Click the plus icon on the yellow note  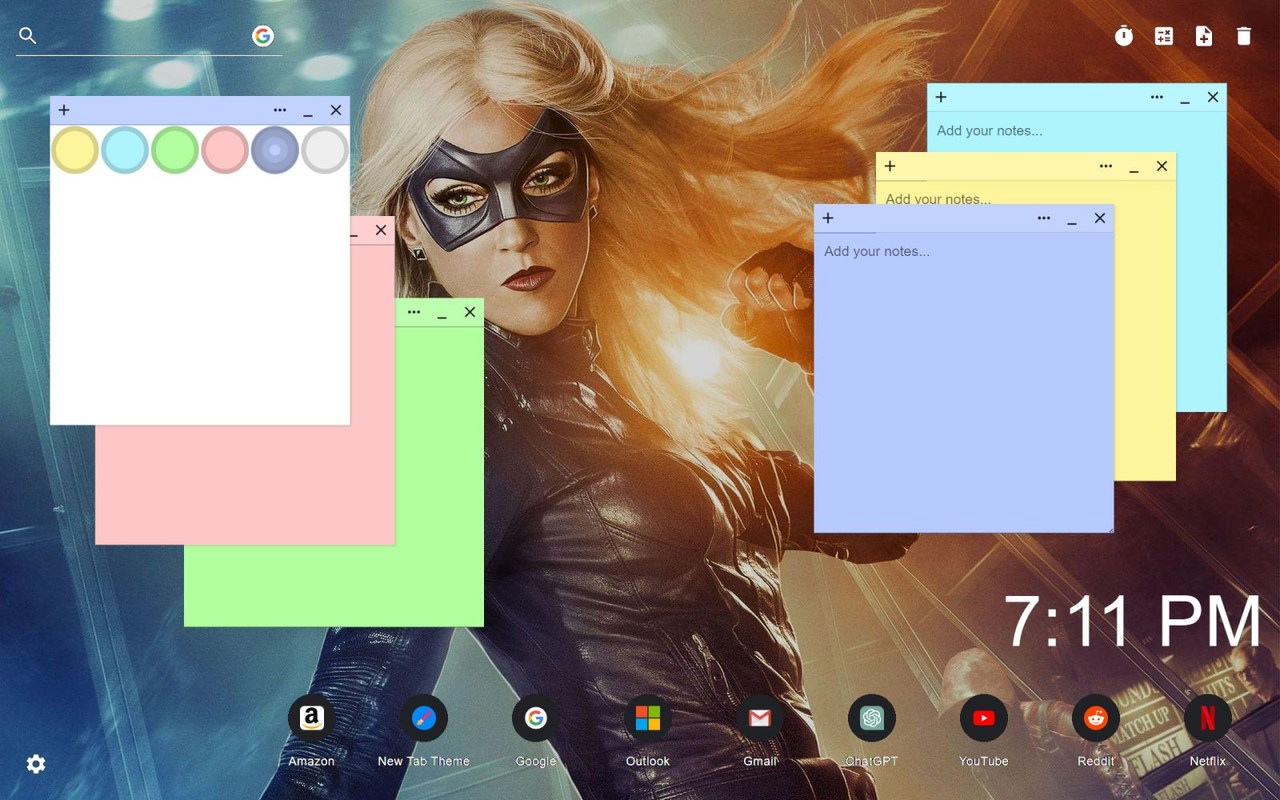(x=890, y=166)
